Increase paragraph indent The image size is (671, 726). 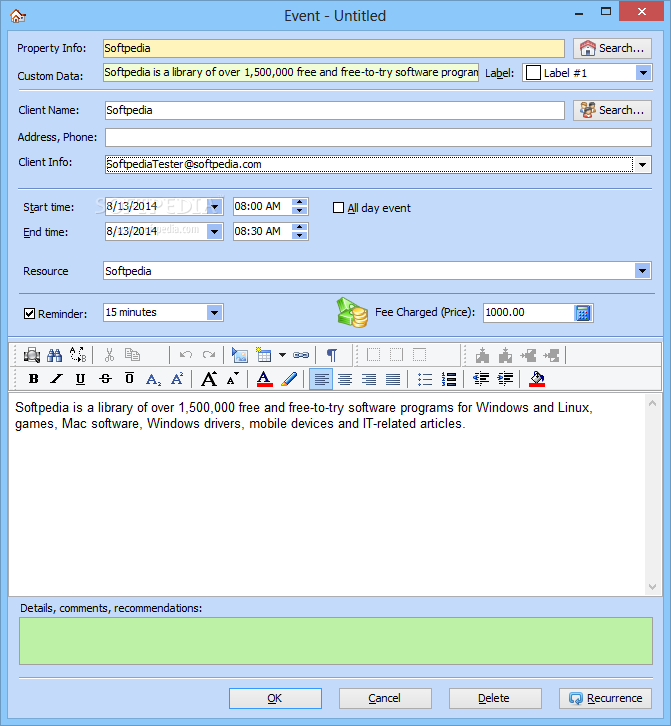pos(505,379)
